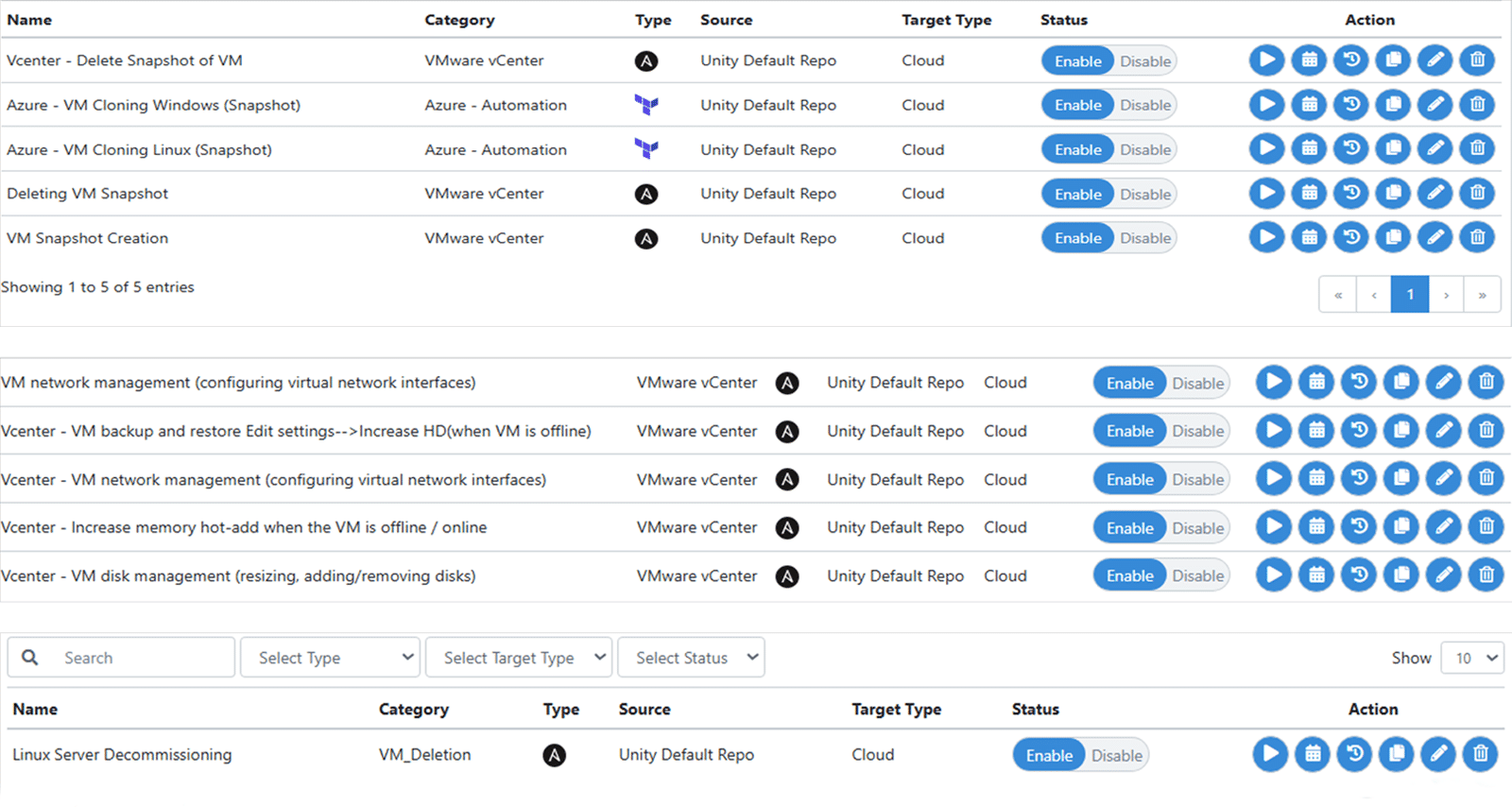Viewport: 1512px width, 807px height.
Task: View history for Azure VM Cloning Linux
Action: 1351,149
